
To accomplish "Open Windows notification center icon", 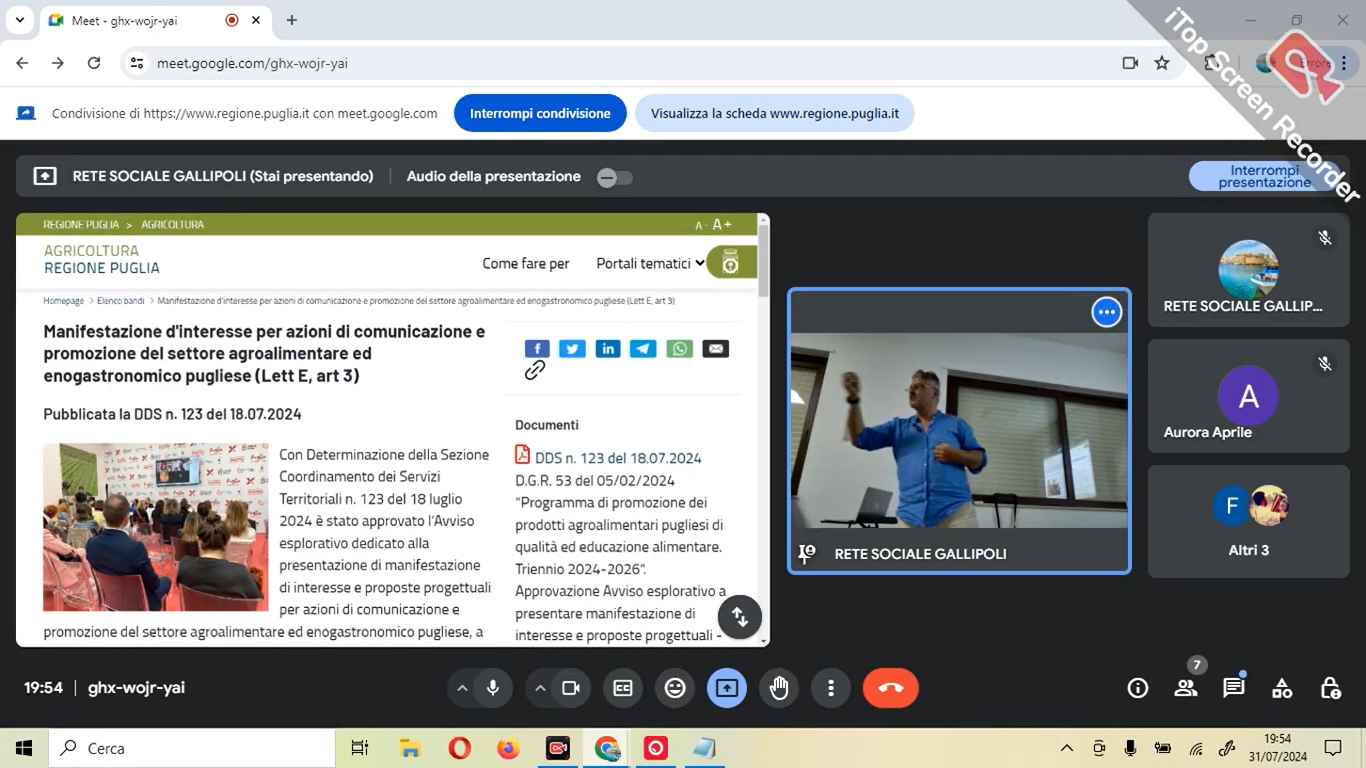I will 1333,748.
